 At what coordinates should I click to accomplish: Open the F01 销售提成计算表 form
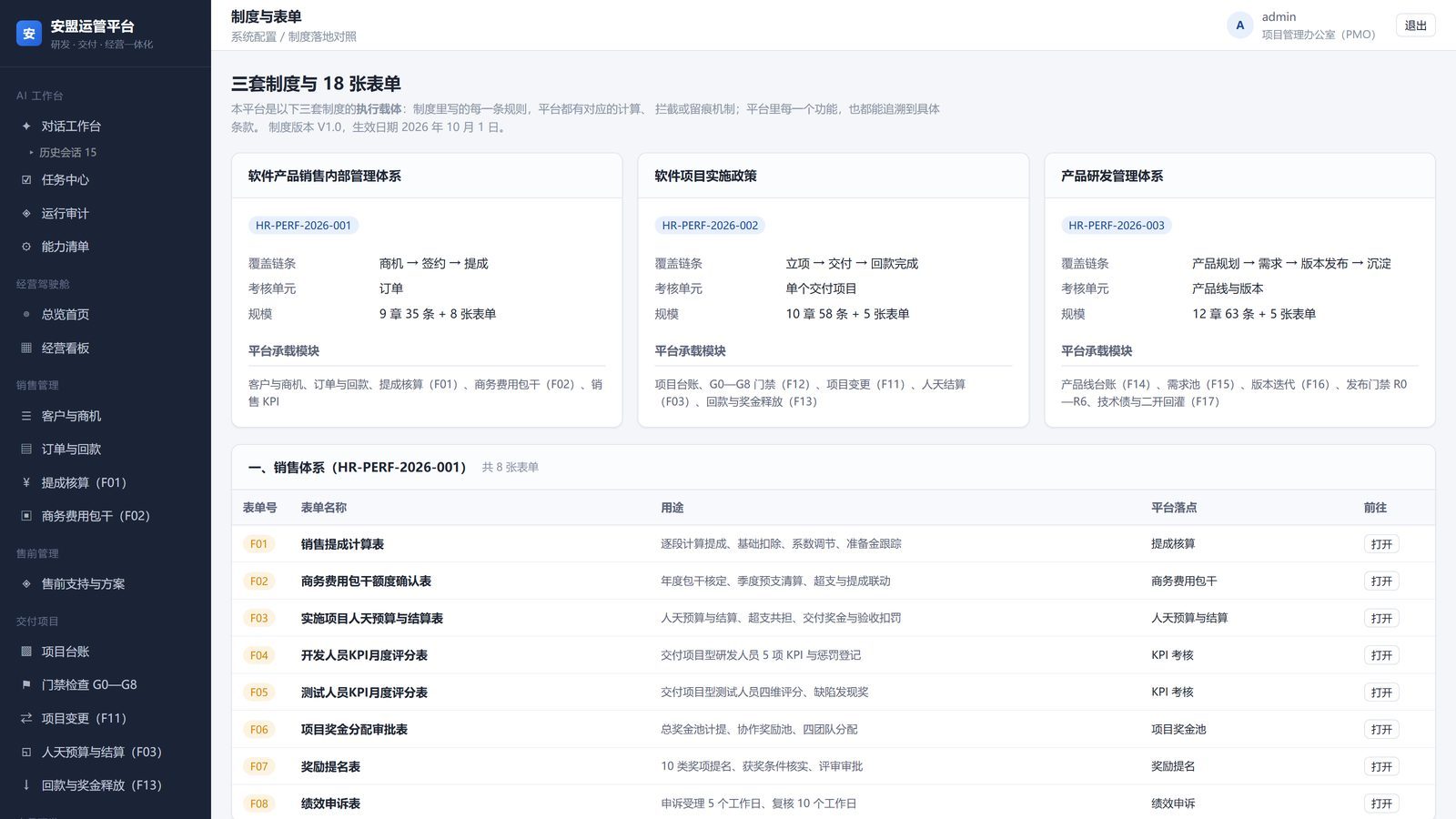tap(1380, 544)
